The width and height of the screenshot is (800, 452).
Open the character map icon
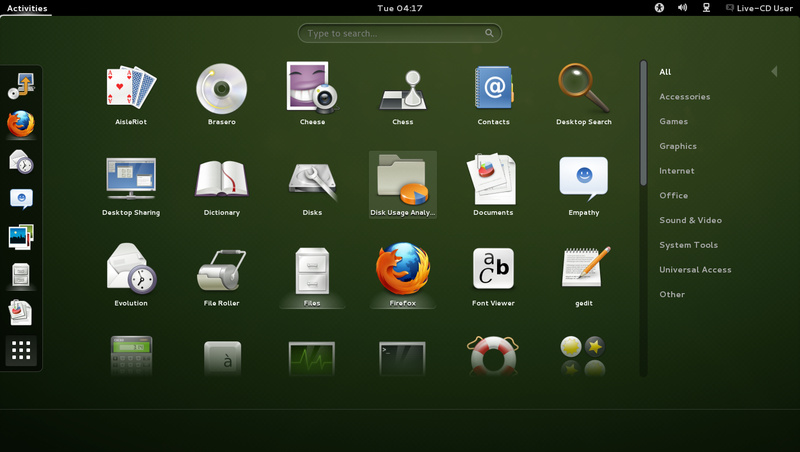222,358
